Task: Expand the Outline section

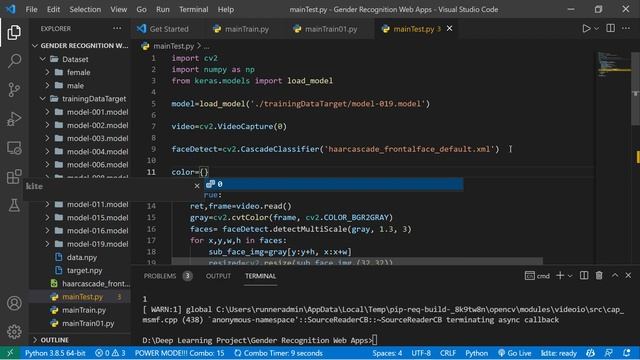Action: 80,340
